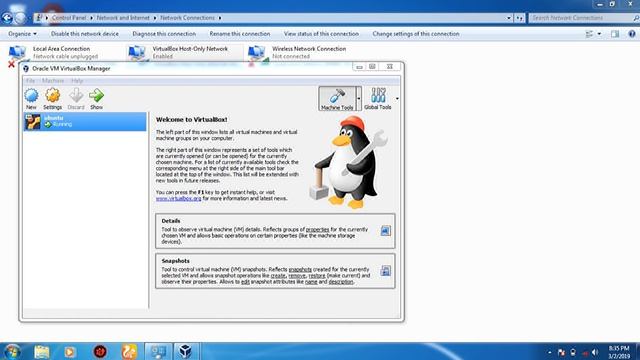Image resolution: width=640 pixels, height=360 pixels.
Task: Click the VirtualBox cube taskbar icon
Action: tap(186, 351)
